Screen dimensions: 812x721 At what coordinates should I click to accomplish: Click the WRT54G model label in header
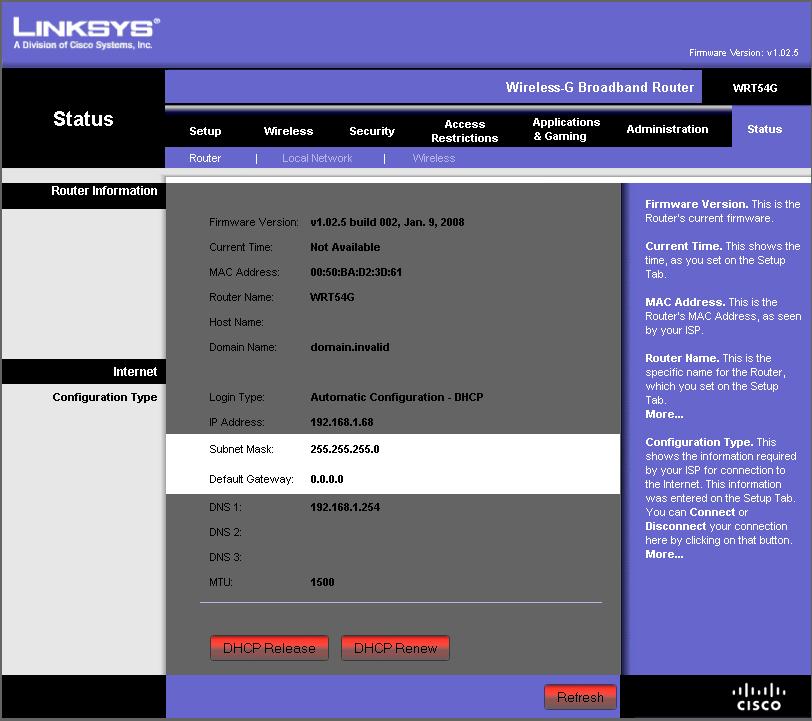tap(755, 88)
